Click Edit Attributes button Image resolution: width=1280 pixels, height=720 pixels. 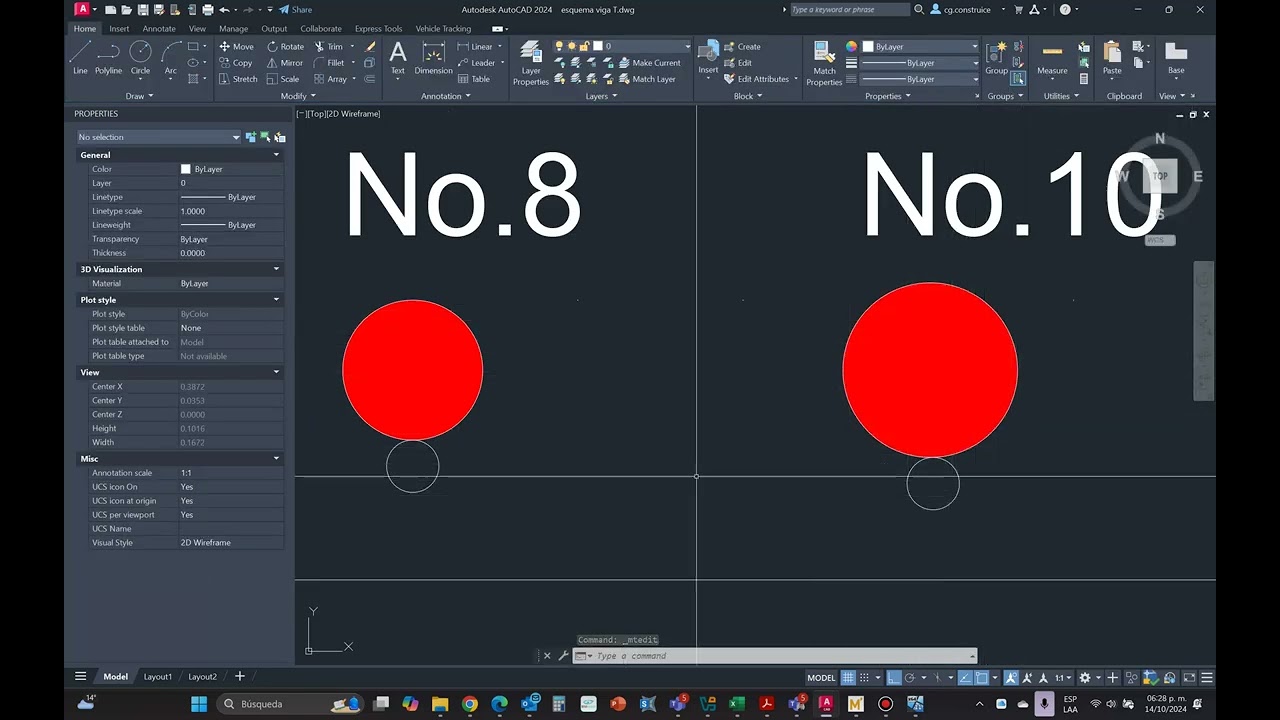[757, 79]
